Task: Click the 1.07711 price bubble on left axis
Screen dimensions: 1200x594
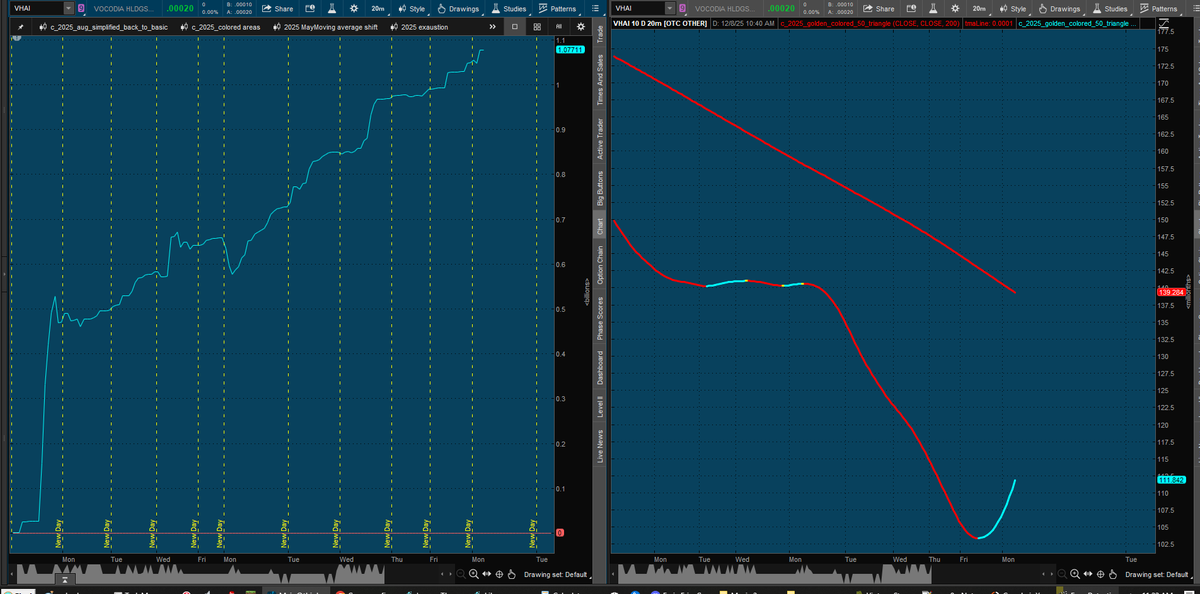Action: click(569, 49)
